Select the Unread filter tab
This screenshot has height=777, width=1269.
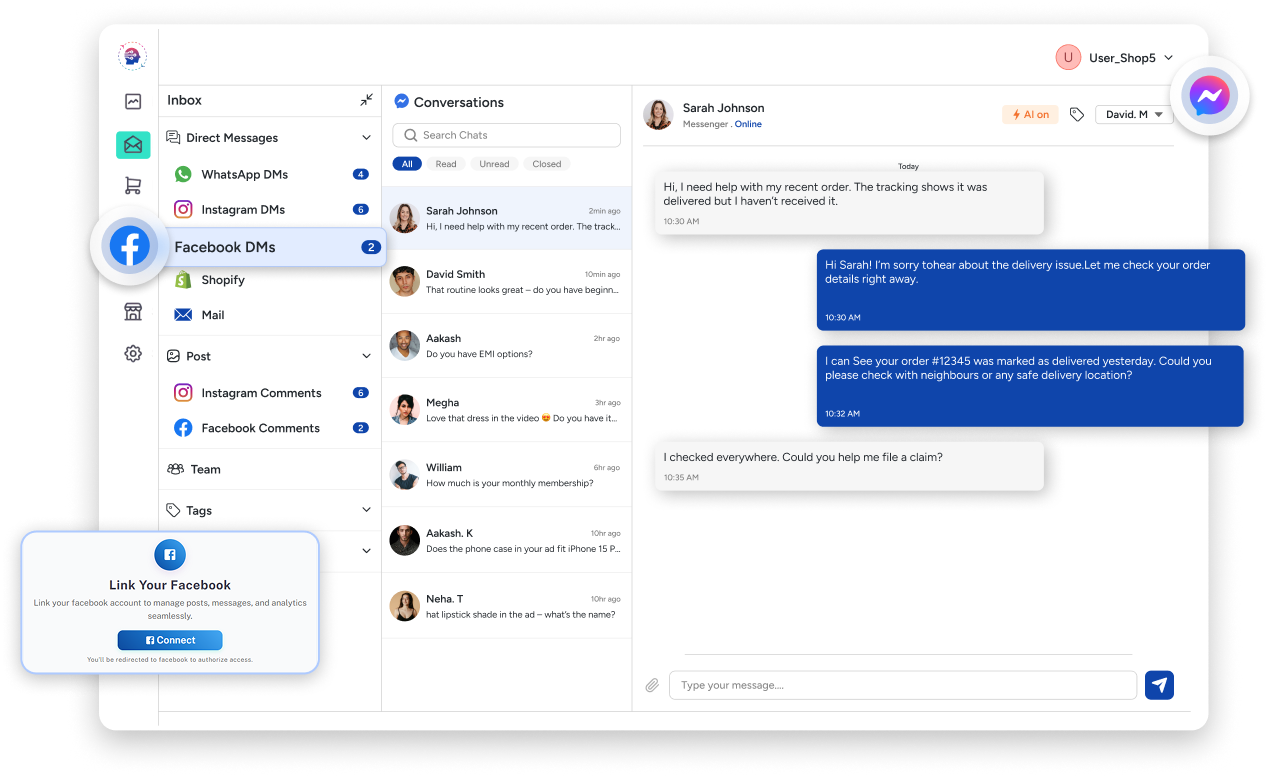coord(494,164)
